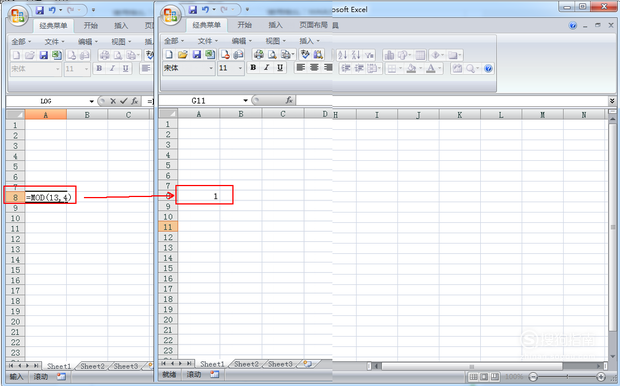Click the chart insert icon
Image resolution: width=620 pixels, height=386 pixels.
tap(389, 55)
